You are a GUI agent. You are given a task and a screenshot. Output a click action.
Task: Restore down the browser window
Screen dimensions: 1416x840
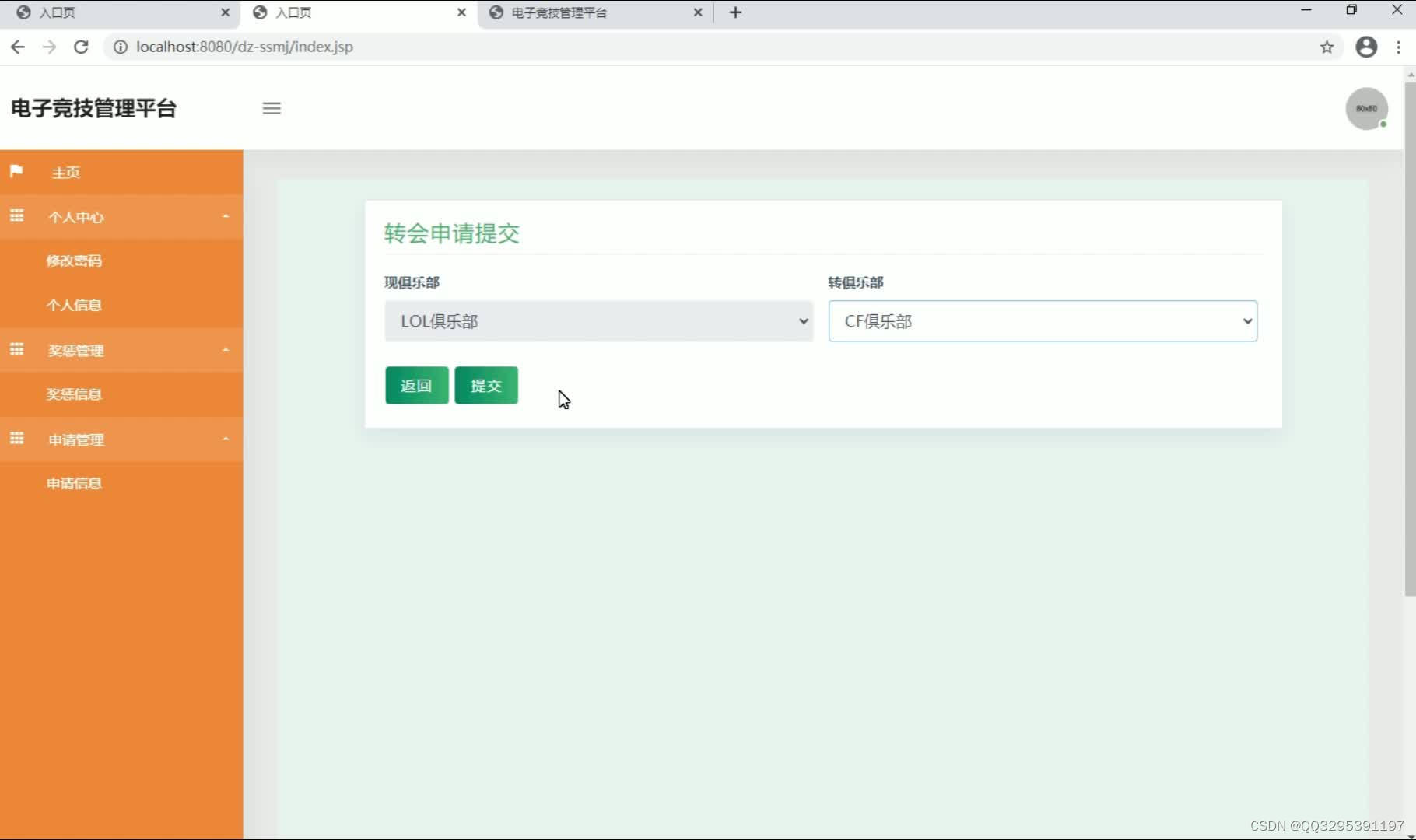(1351, 10)
